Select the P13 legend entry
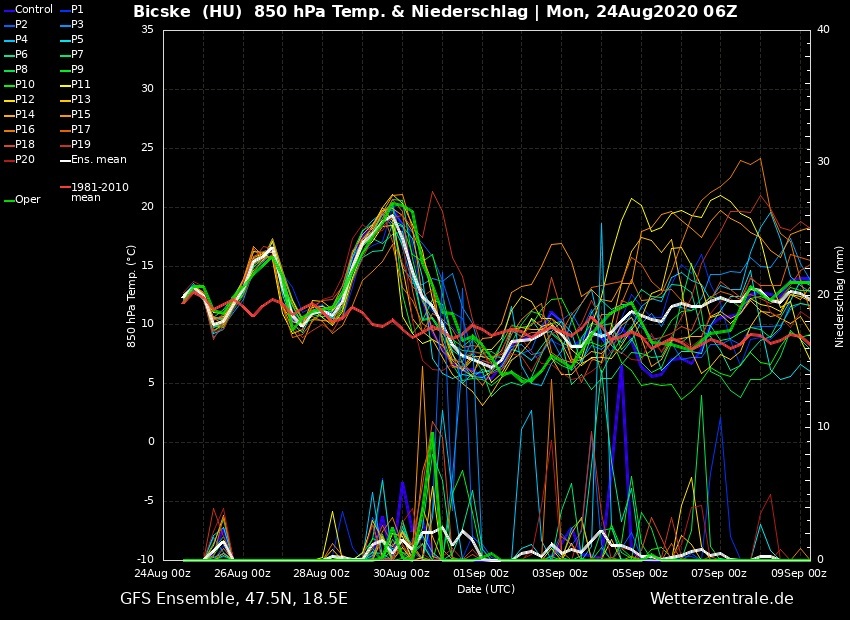This screenshot has width=850, height=620. click(80, 99)
